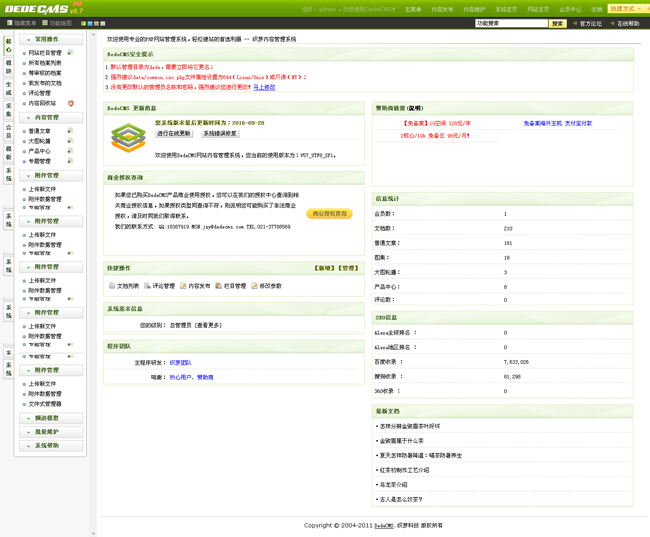
Task: Collapse the 常用操作 menu section
Action: click(50, 39)
